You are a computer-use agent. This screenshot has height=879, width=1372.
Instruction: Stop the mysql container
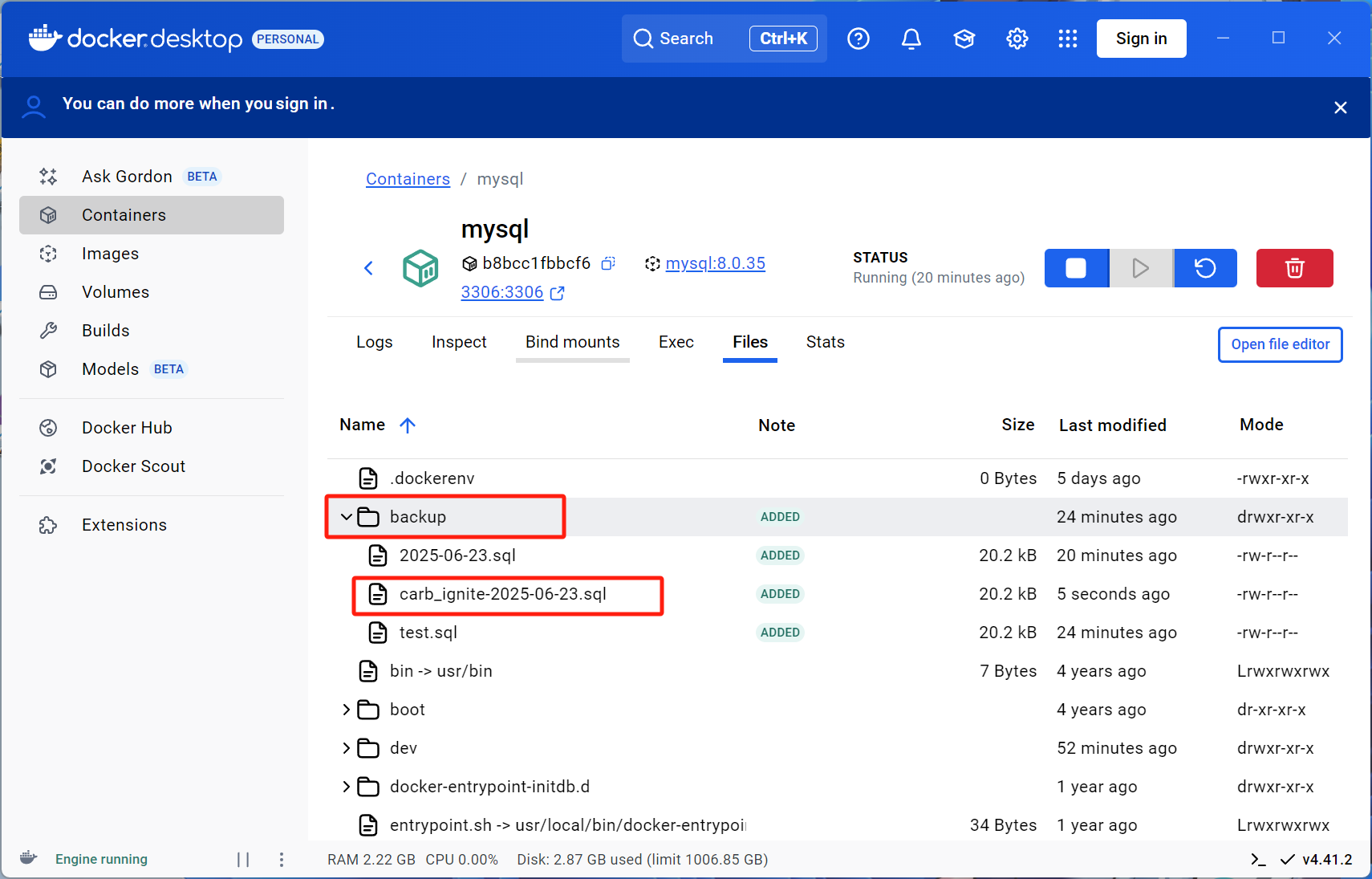pyautogui.click(x=1076, y=268)
